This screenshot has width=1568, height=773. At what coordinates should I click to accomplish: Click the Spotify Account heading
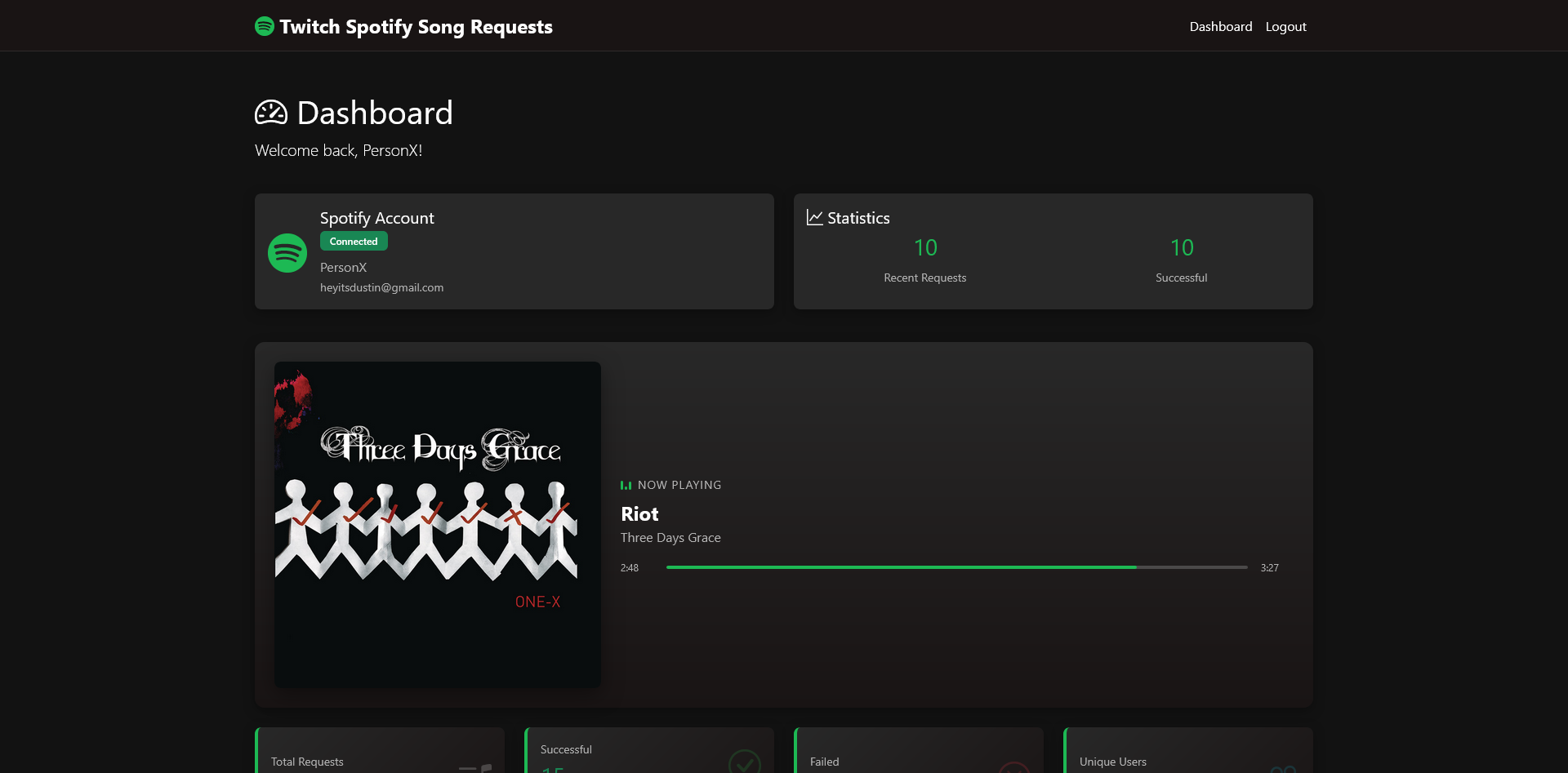click(x=376, y=218)
